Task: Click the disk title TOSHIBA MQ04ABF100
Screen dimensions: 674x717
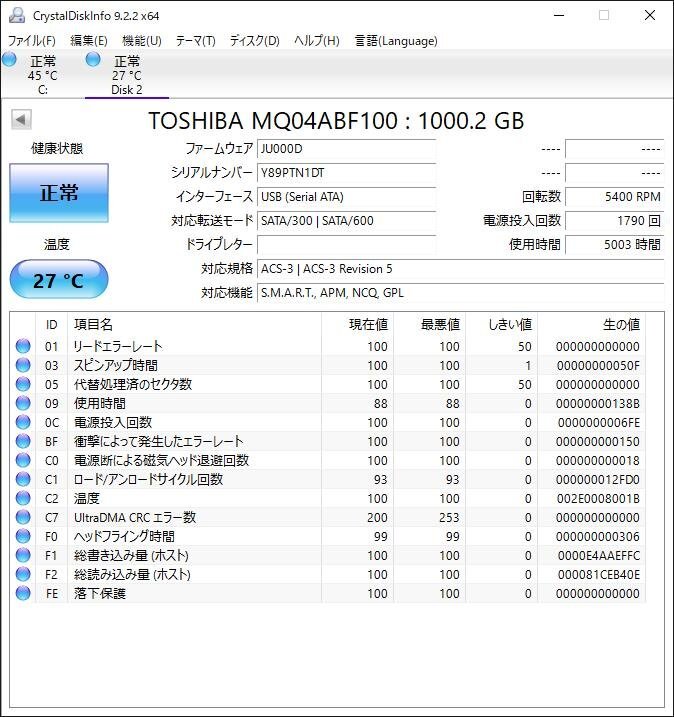Action: click(x=336, y=121)
